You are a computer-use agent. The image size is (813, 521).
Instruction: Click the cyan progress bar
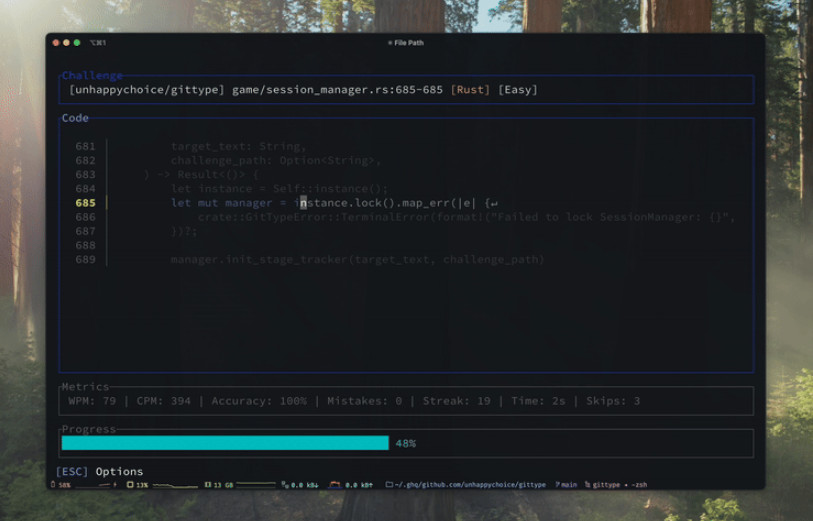pyautogui.click(x=225, y=443)
